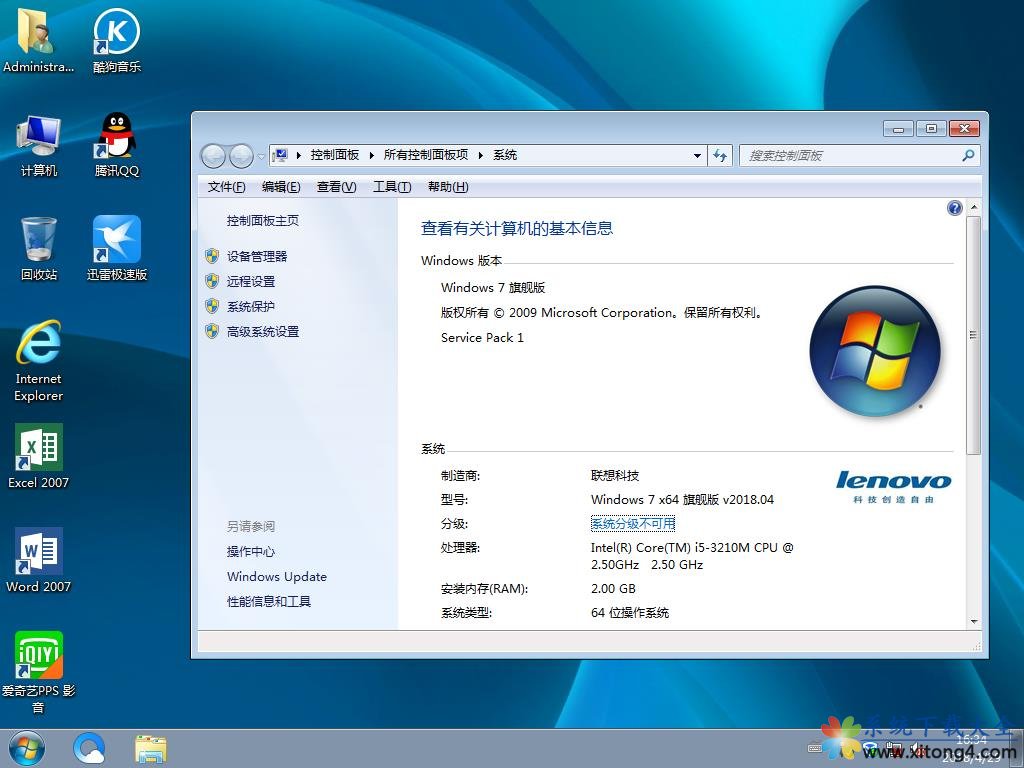Viewport: 1024px width, 768px height.
Task: Minimize the 系统 control panel window
Action: [x=898, y=129]
